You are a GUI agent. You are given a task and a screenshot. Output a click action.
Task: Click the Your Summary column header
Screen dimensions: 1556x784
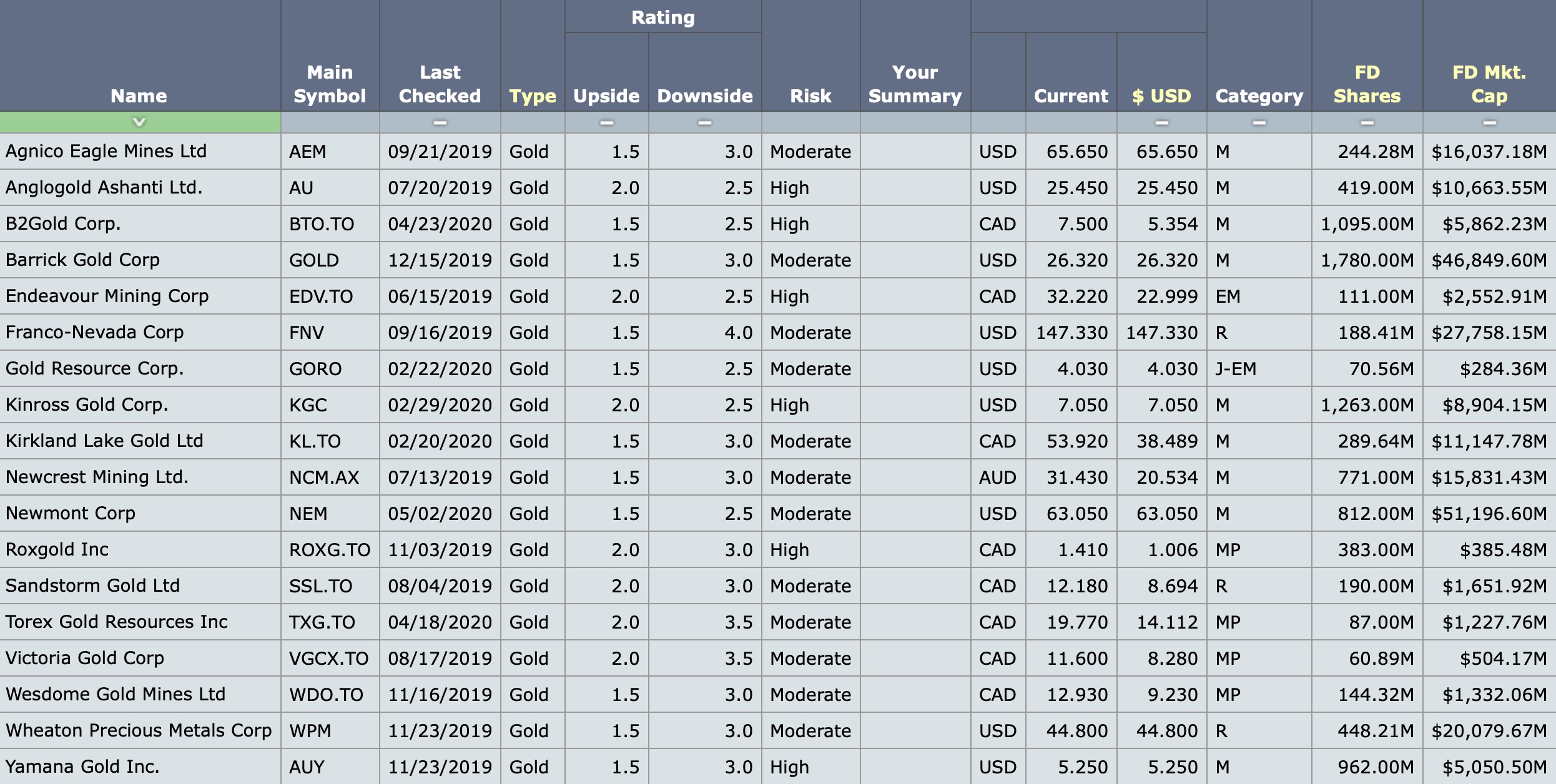pyautogui.click(x=915, y=84)
